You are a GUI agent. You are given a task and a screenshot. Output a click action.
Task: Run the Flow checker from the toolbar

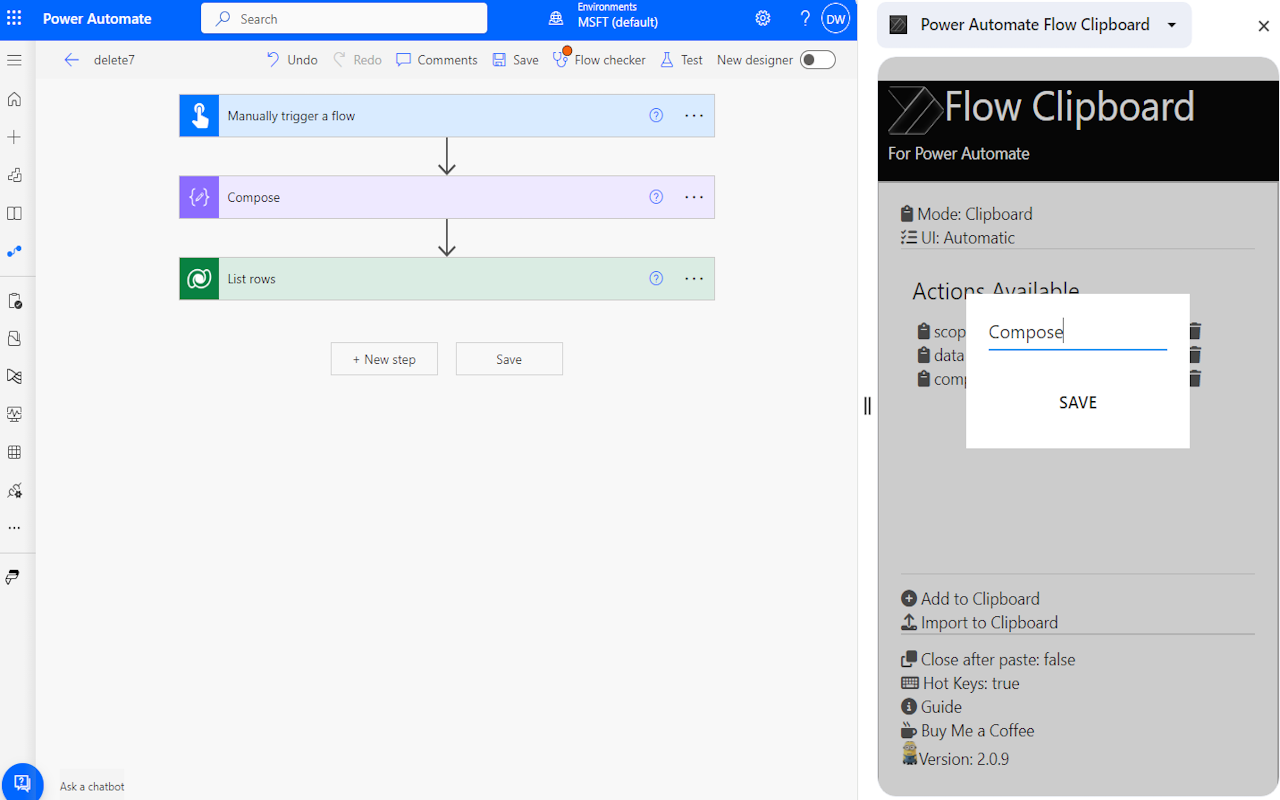point(599,59)
